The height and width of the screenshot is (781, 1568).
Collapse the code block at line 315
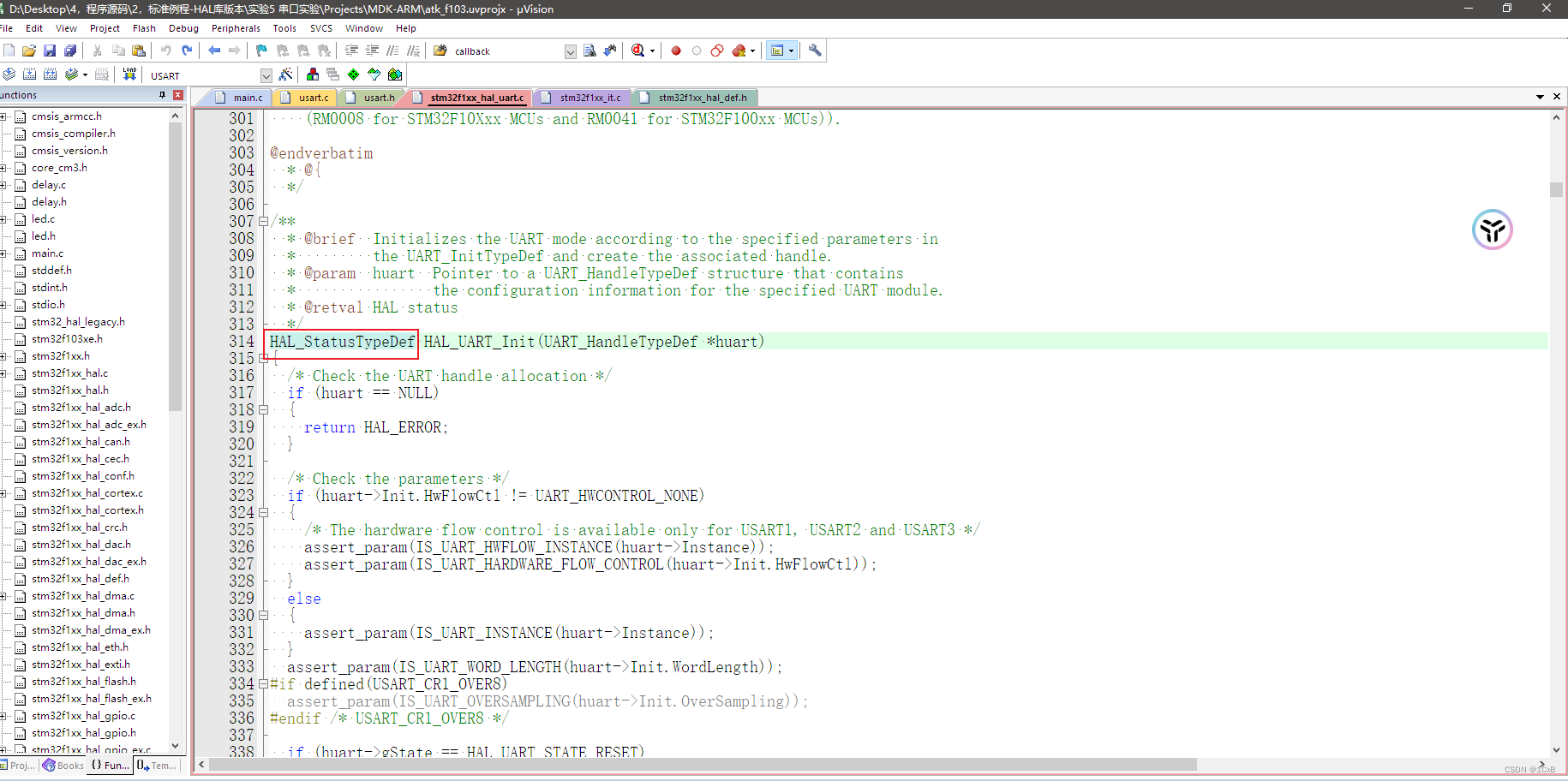pos(263,358)
